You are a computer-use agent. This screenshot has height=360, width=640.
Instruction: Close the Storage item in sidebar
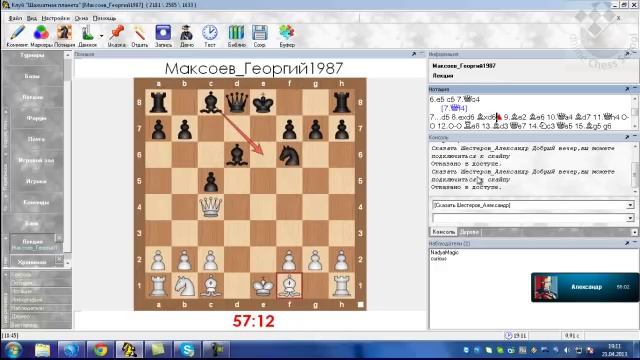click(x=59, y=259)
